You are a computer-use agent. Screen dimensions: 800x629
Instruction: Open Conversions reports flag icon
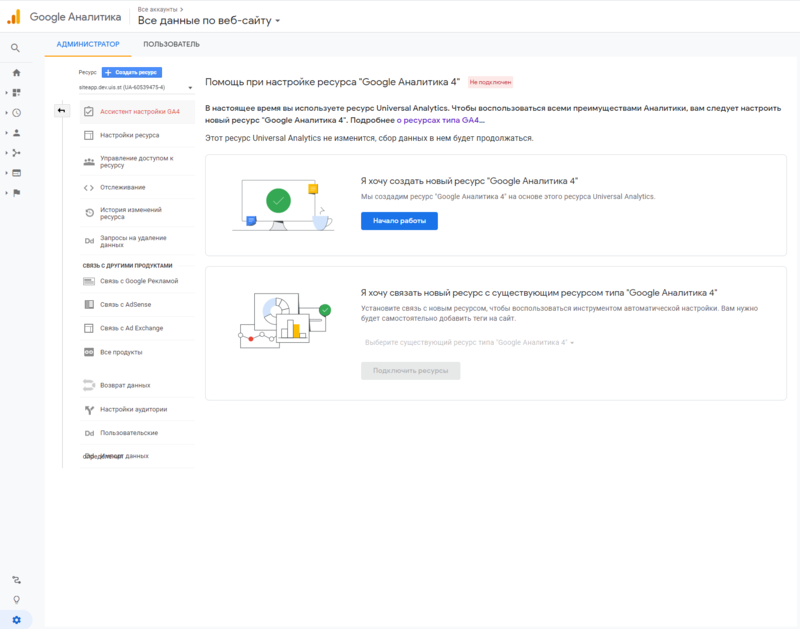16,193
